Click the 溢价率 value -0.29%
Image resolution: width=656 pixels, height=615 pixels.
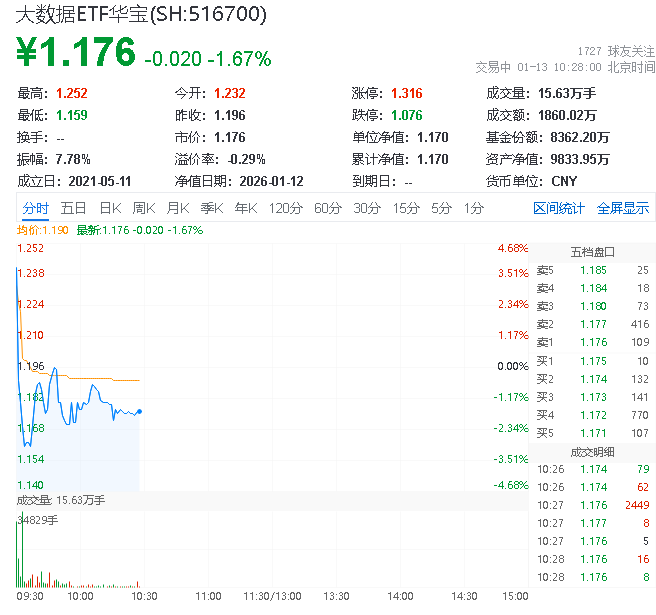pyautogui.click(x=246, y=159)
